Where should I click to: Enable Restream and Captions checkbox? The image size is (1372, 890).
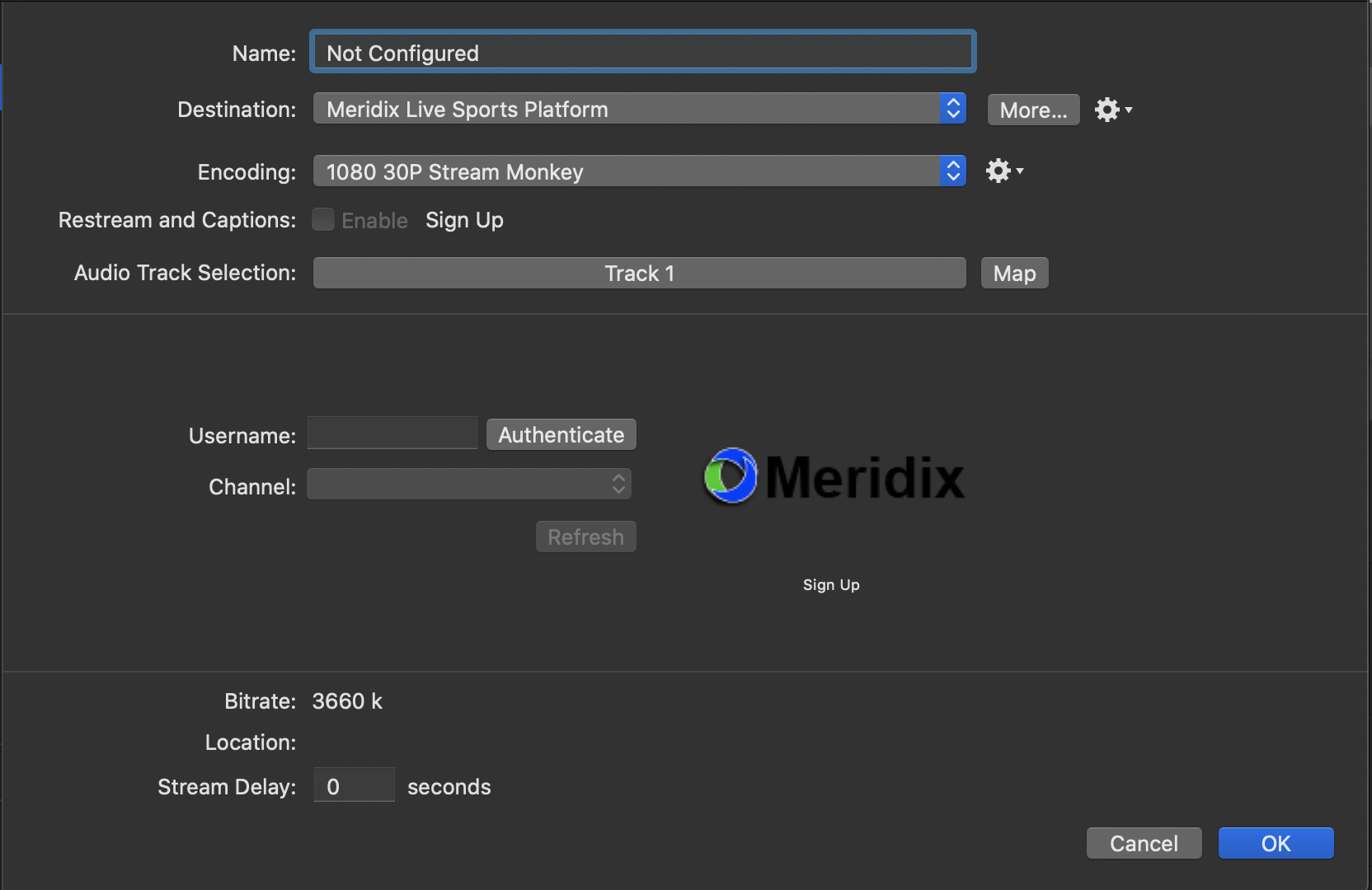coord(323,219)
